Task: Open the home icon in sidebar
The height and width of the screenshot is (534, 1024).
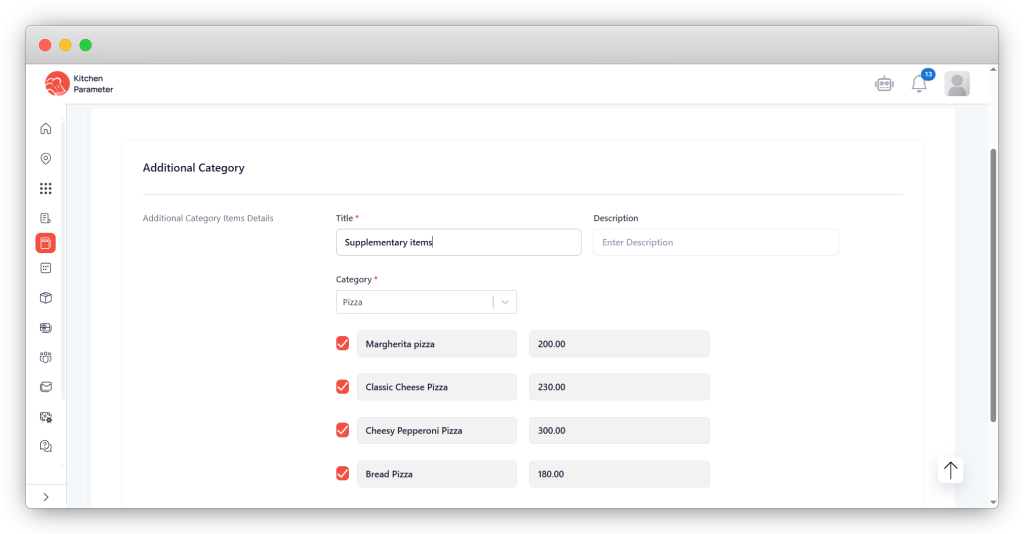Action: pos(45,129)
